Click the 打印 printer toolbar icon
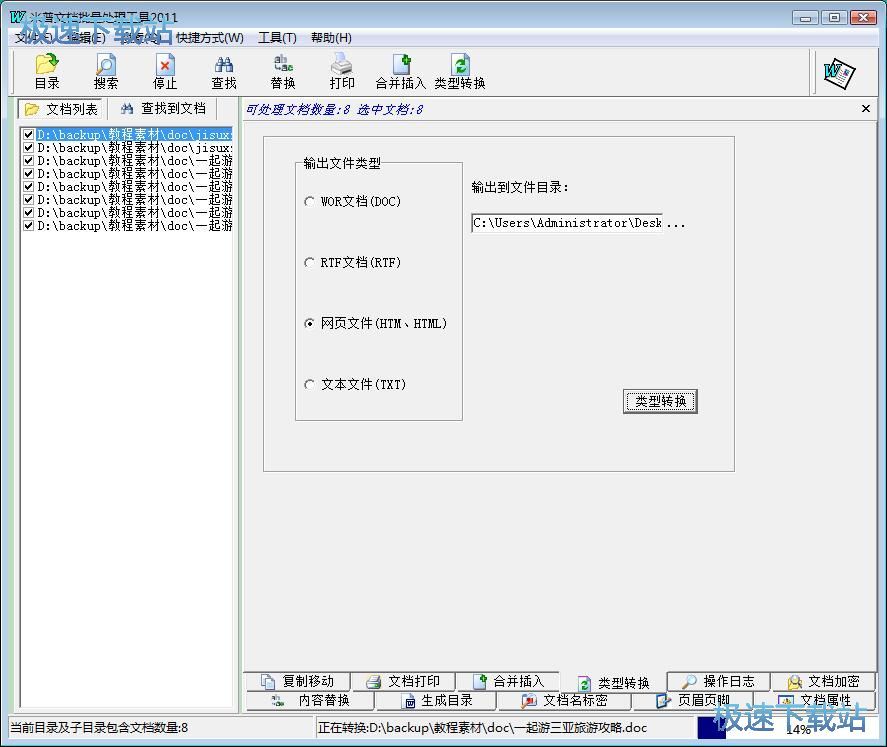Screen dimensions: 887x747 click(342, 72)
